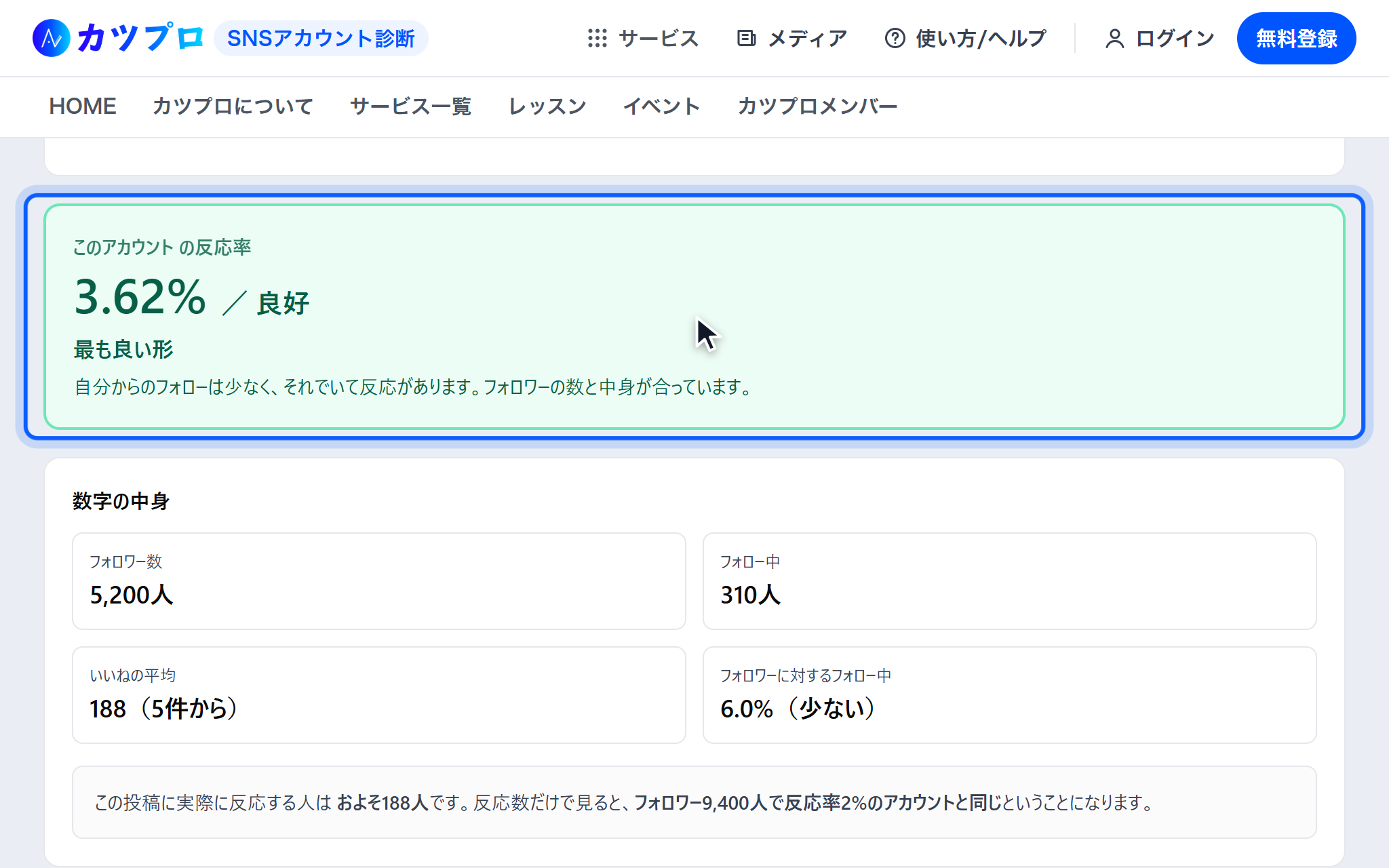Open the メディア menu label
1389x868 pixels.
click(x=807, y=39)
